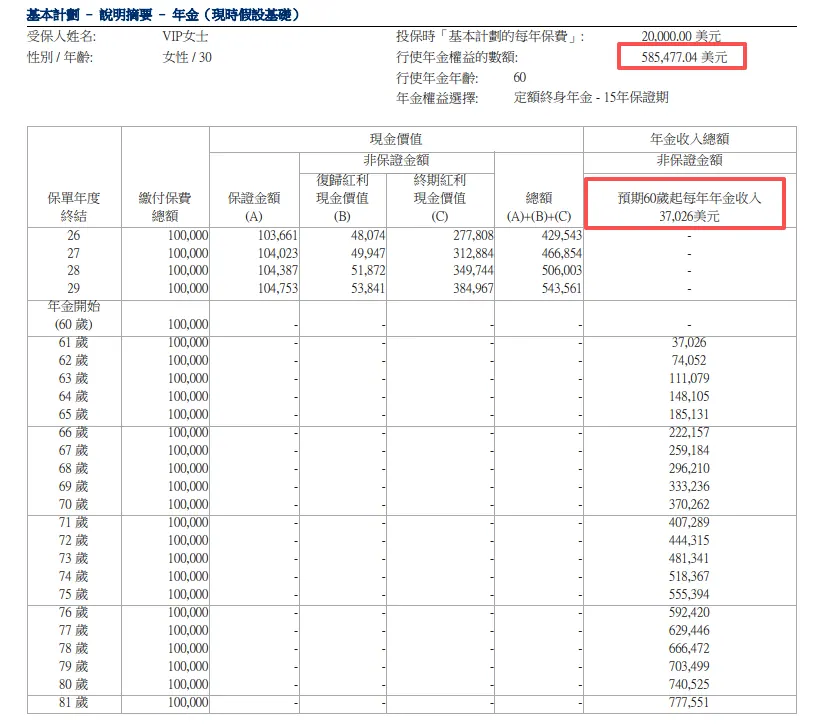Screen dimensions: 820x726
Task: Select the amount 585,477.04 美元
Action: [x=684, y=57]
